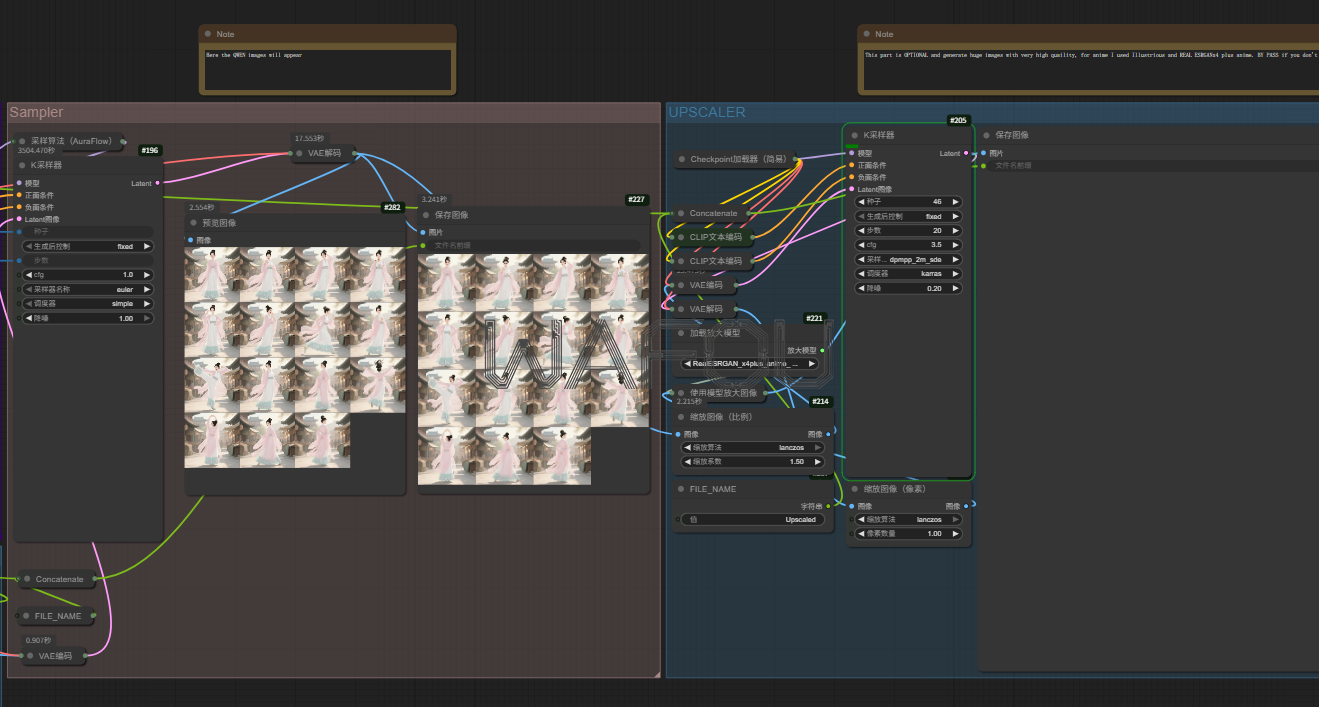Increase the 步数 value with right arrow
The image size is (1319, 707).
955,230
